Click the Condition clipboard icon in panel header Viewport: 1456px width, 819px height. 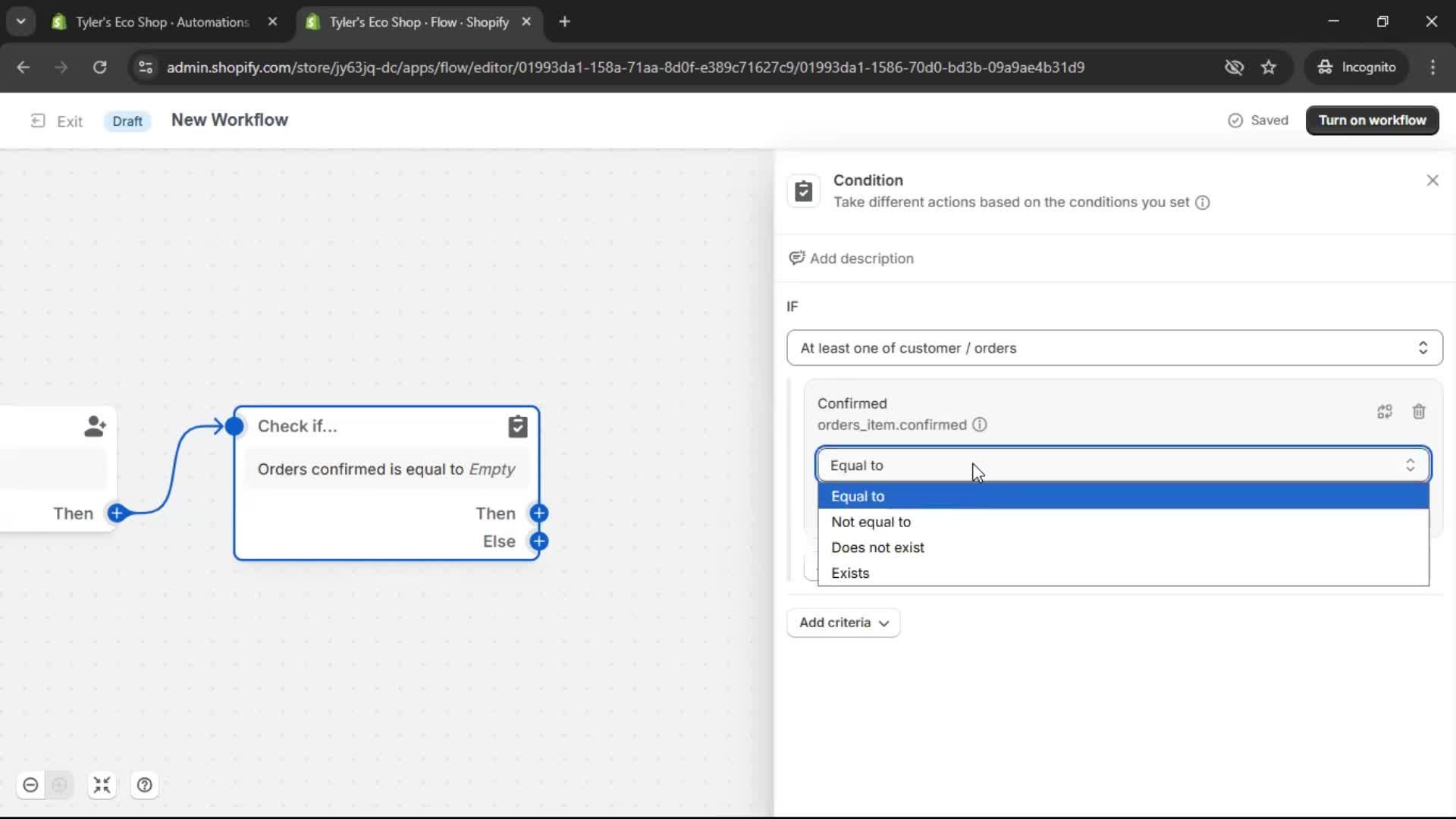(804, 191)
